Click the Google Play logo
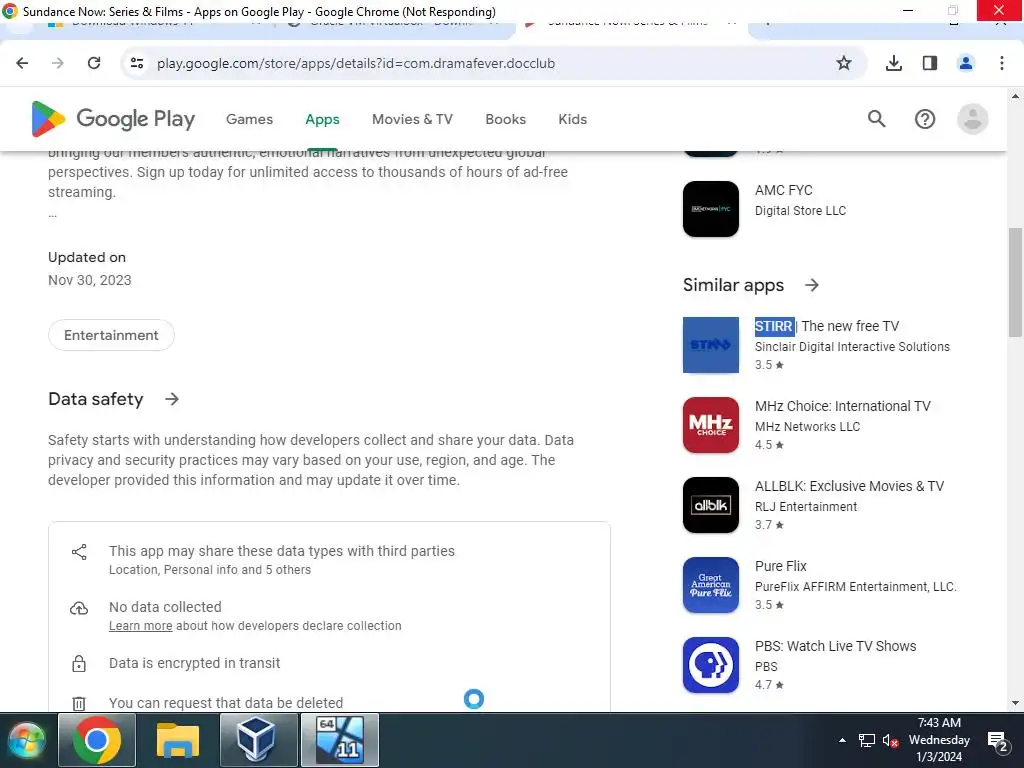The width and height of the screenshot is (1024, 768). coord(113,119)
